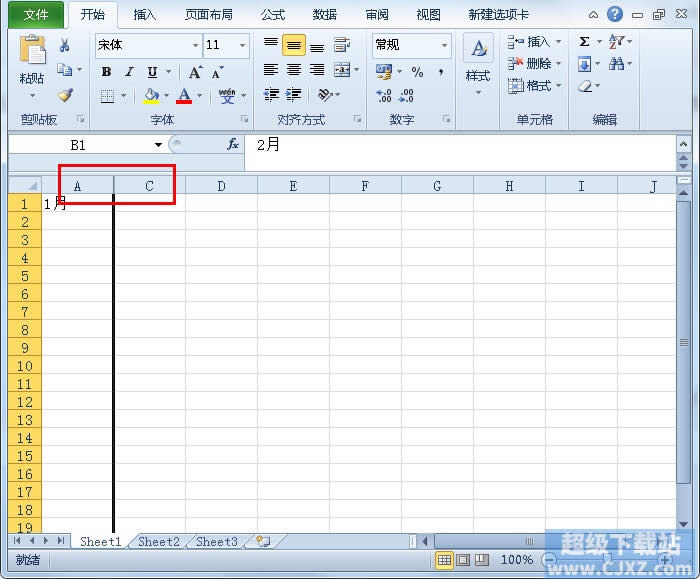Screen dimensions: 700x579
Task: Open the number format dropdown
Action: tap(444, 45)
